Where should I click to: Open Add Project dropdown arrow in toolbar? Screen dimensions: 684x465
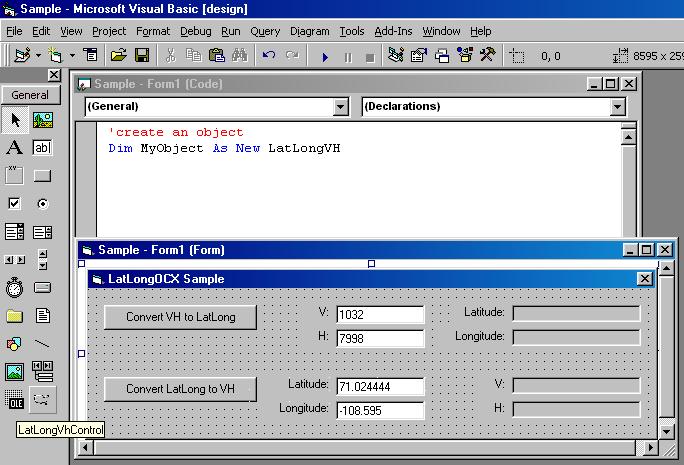38,55
